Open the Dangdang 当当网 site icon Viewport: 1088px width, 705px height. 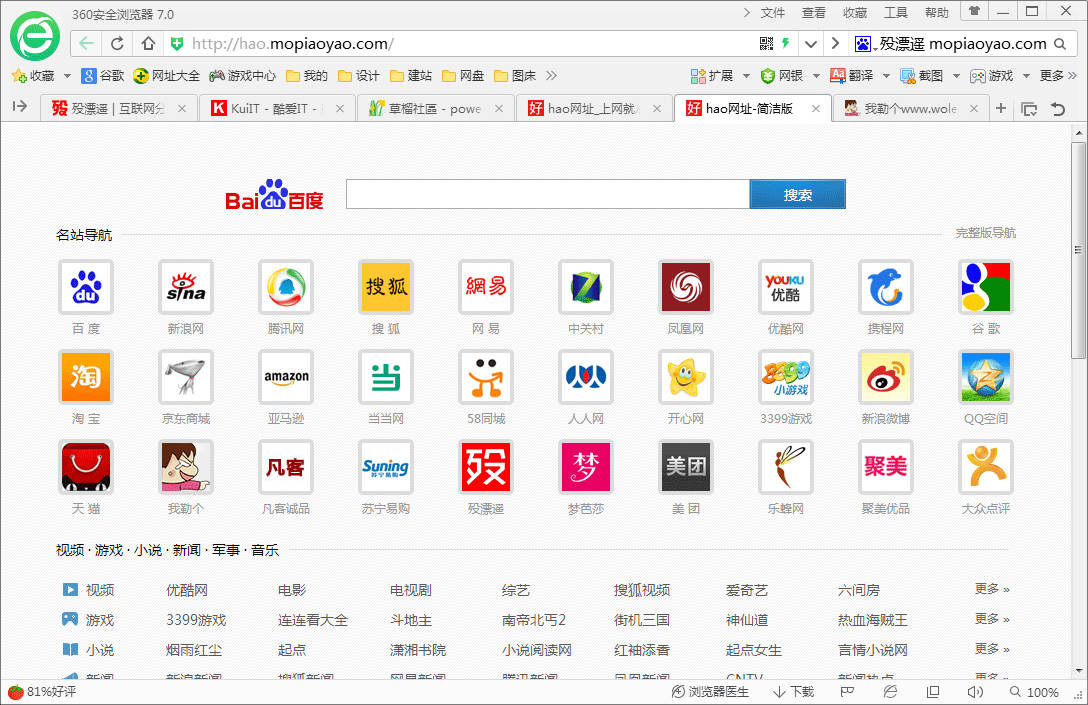coord(386,377)
